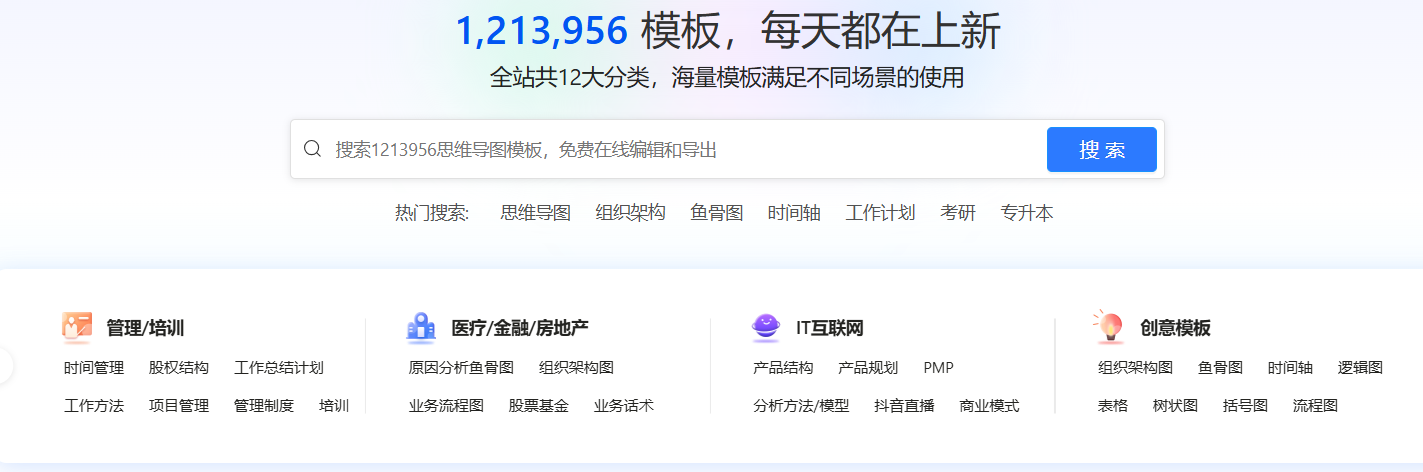Viewport: 1423px width, 472px height.
Task: Open 组织架构图 under 医疗/金融/房地产
Action: pos(576,368)
